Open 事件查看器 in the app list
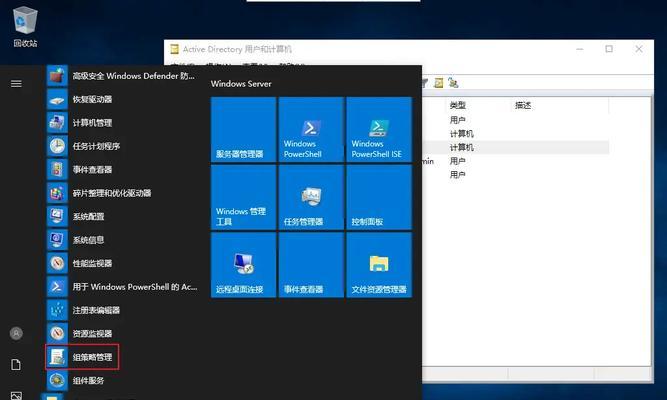 tap(122, 170)
